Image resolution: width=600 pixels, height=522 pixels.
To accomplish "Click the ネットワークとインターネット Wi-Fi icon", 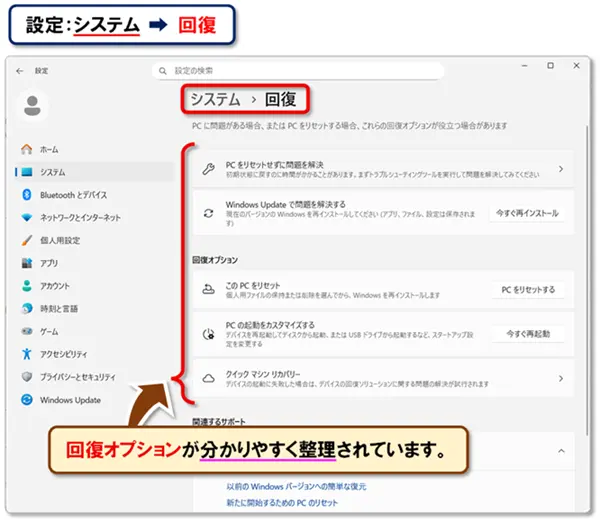I will (27, 217).
